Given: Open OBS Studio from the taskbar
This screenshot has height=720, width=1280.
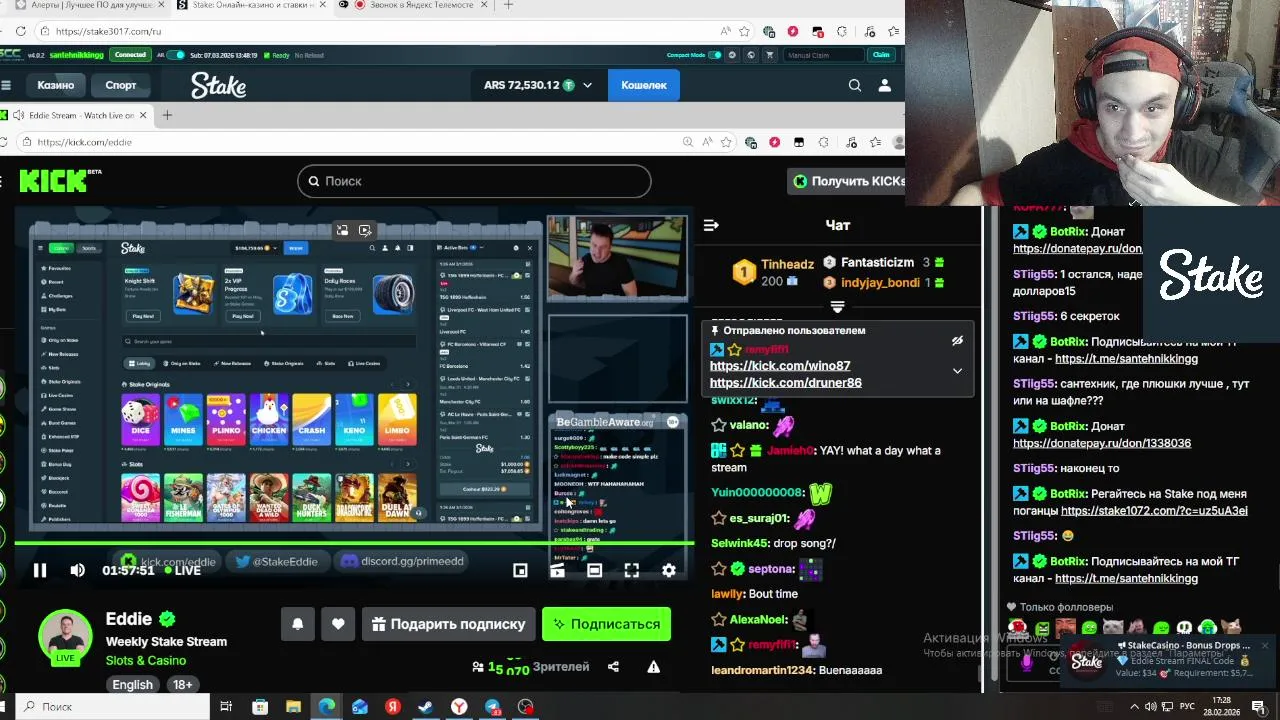Looking at the screenshot, I should click(526, 707).
